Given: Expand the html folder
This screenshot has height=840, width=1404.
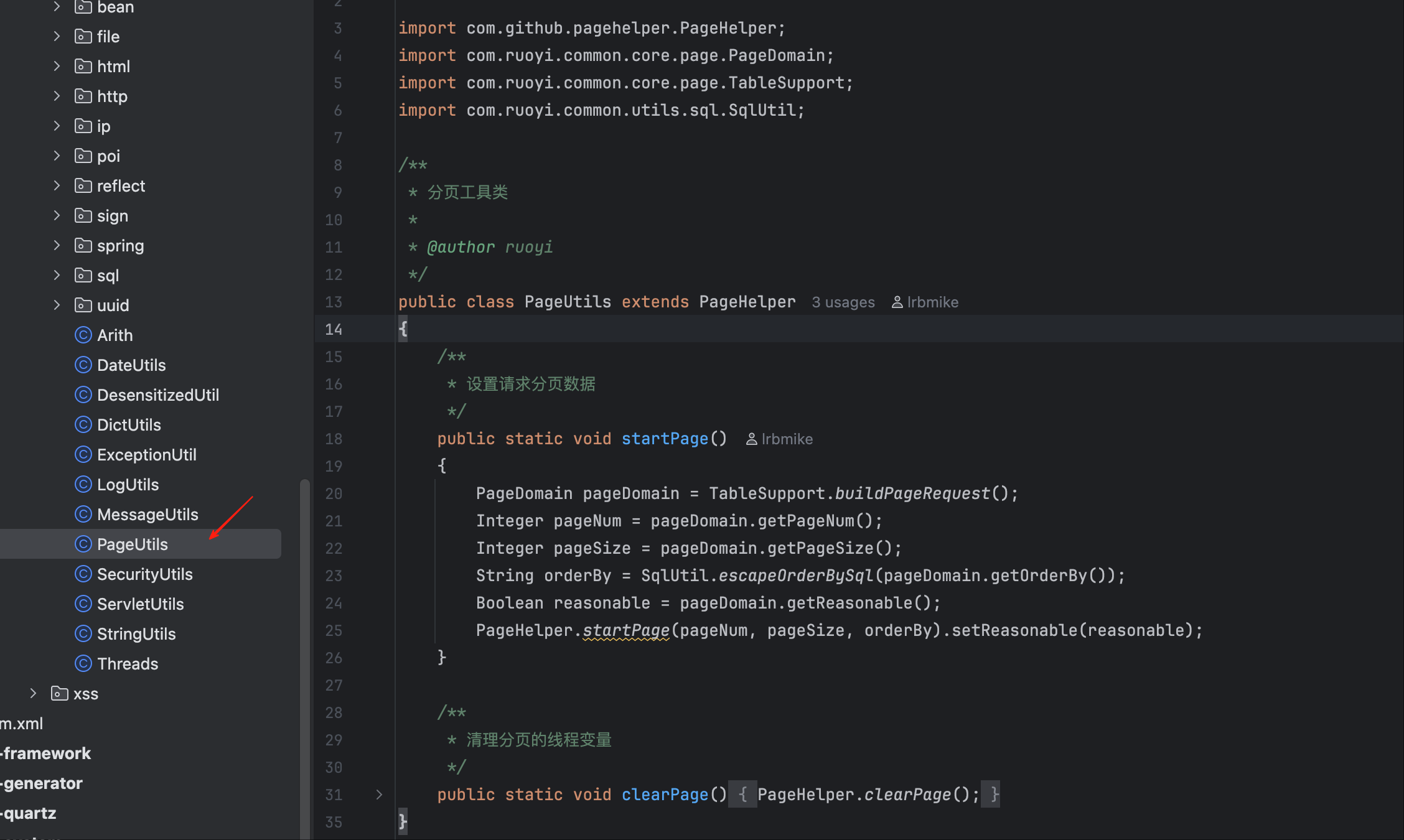Looking at the screenshot, I should pos(57,67).
